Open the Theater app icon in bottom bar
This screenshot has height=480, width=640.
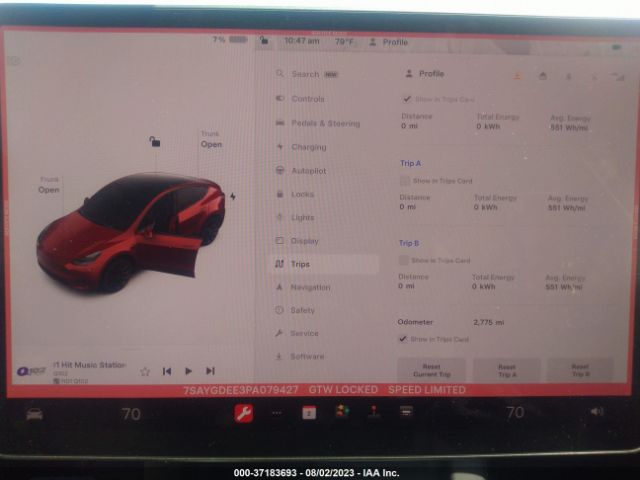(x=406, y=411)
